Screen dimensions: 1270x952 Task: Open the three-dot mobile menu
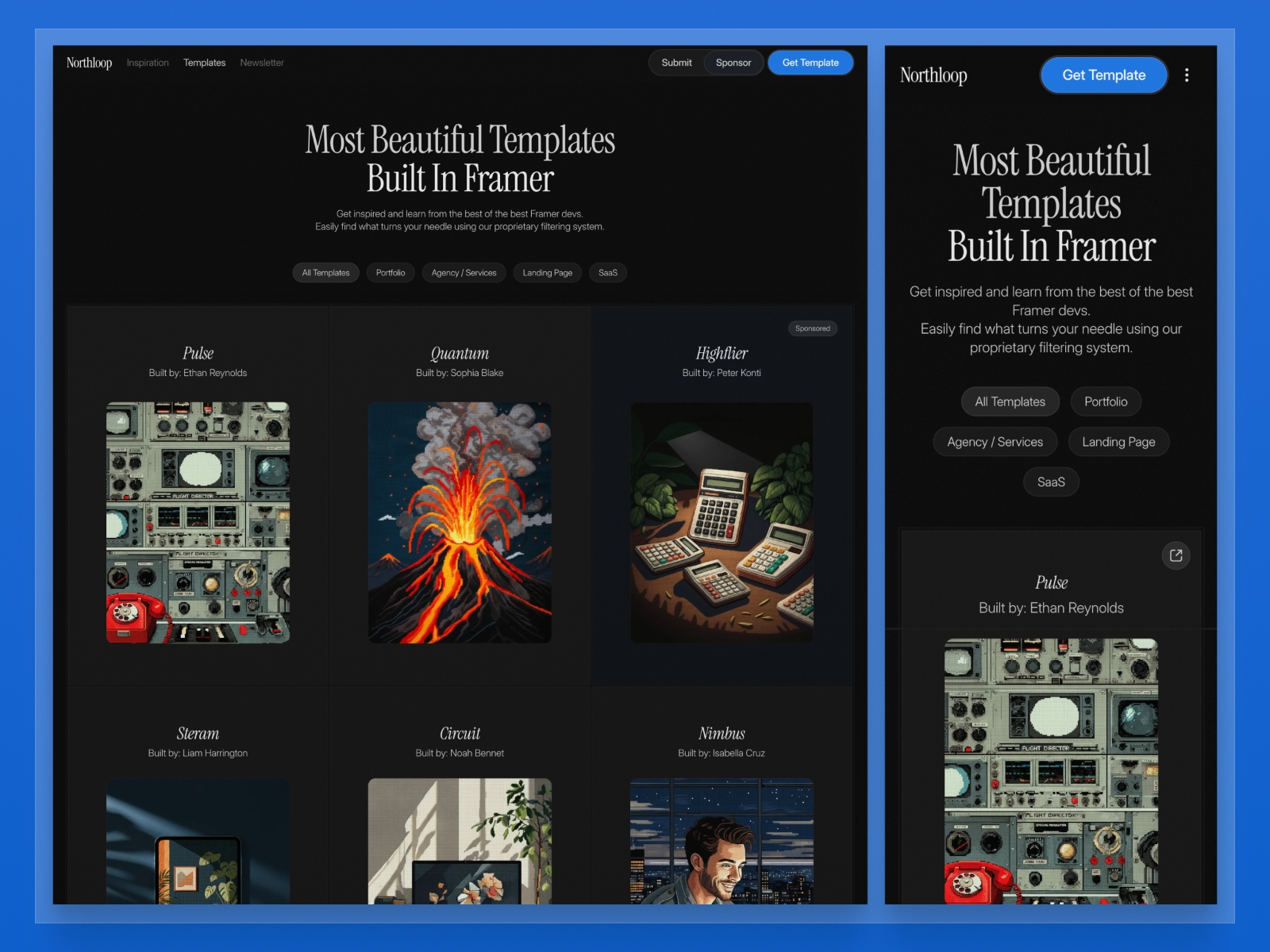(x=1187, y=75)
